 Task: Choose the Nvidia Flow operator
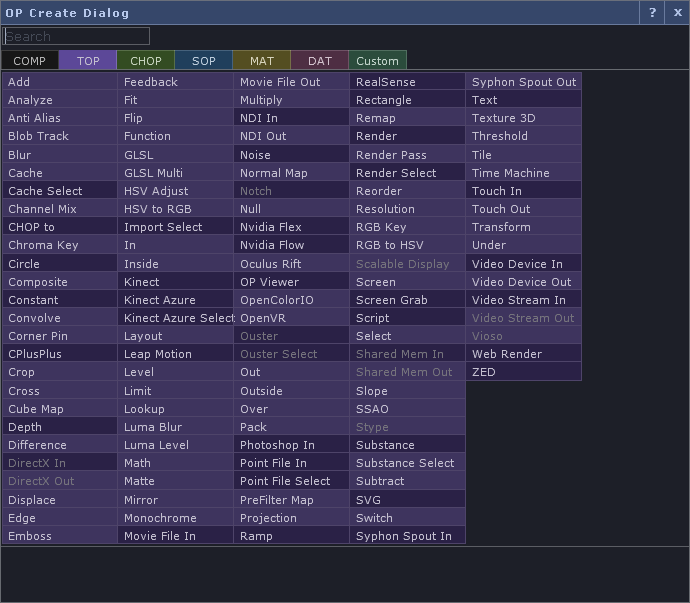[291, 245]
